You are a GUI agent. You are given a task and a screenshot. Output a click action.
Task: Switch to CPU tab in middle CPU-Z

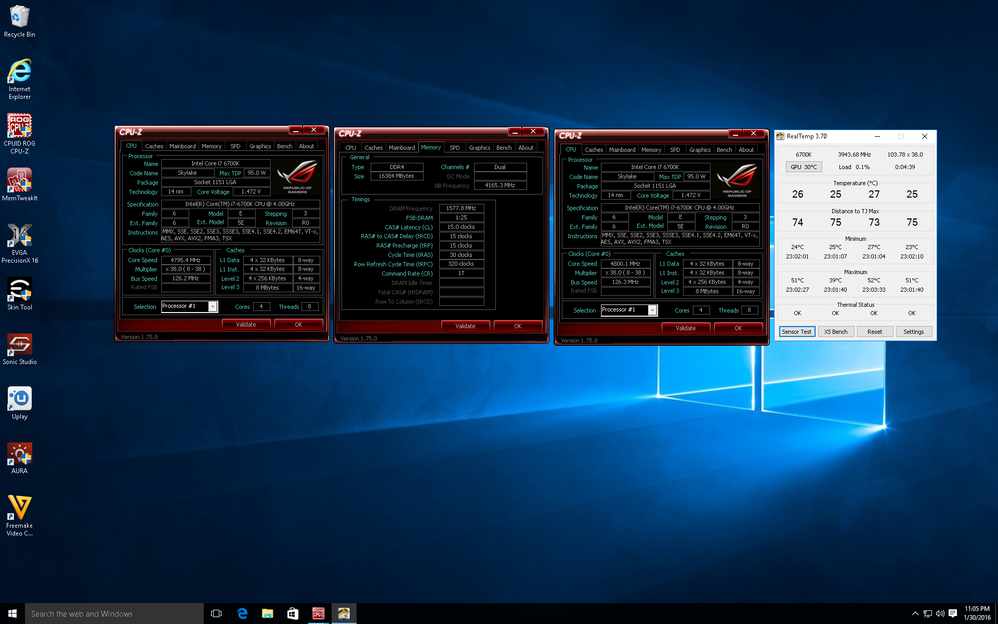point(351,148)
